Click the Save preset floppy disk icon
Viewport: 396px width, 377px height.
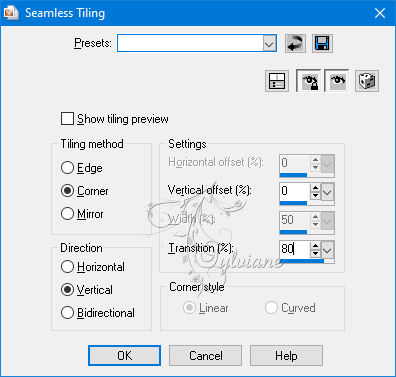pyautogui.click(x=322, y=43)
